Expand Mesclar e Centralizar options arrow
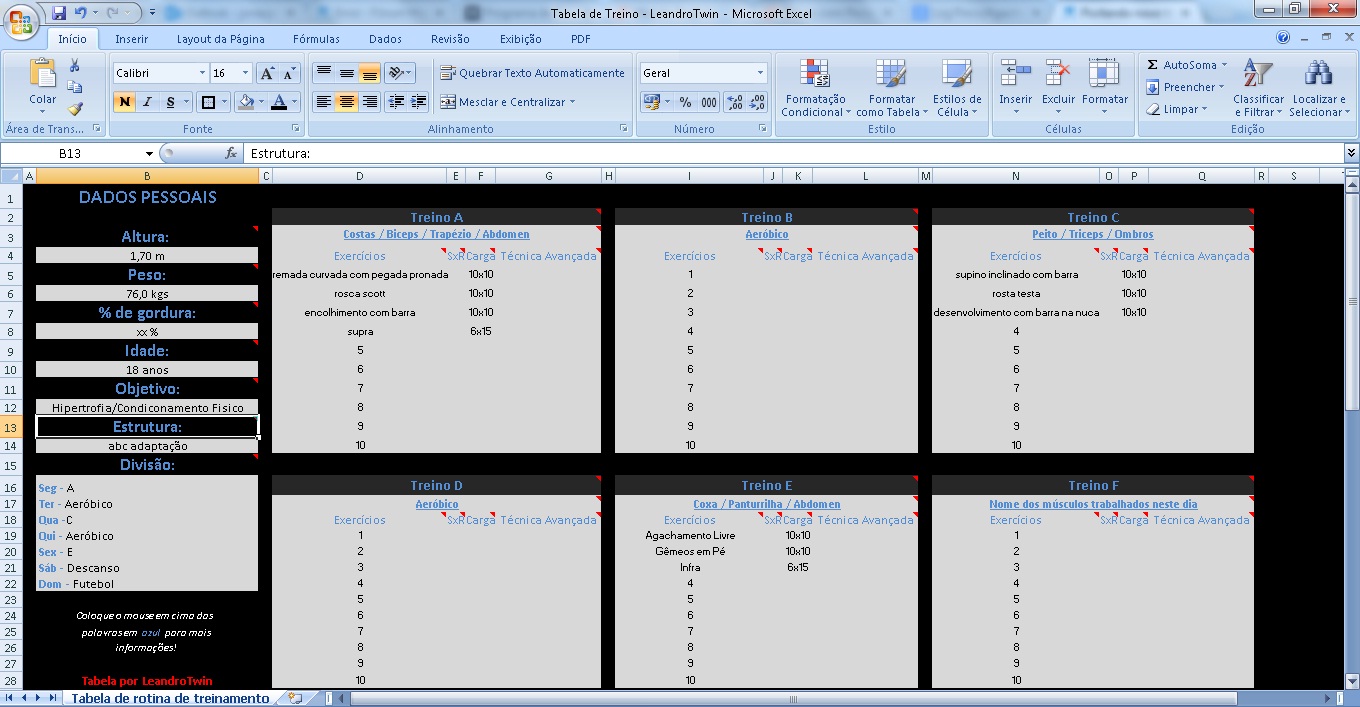The width and height of the screenshot is (1360, 707). pos(572,102)
